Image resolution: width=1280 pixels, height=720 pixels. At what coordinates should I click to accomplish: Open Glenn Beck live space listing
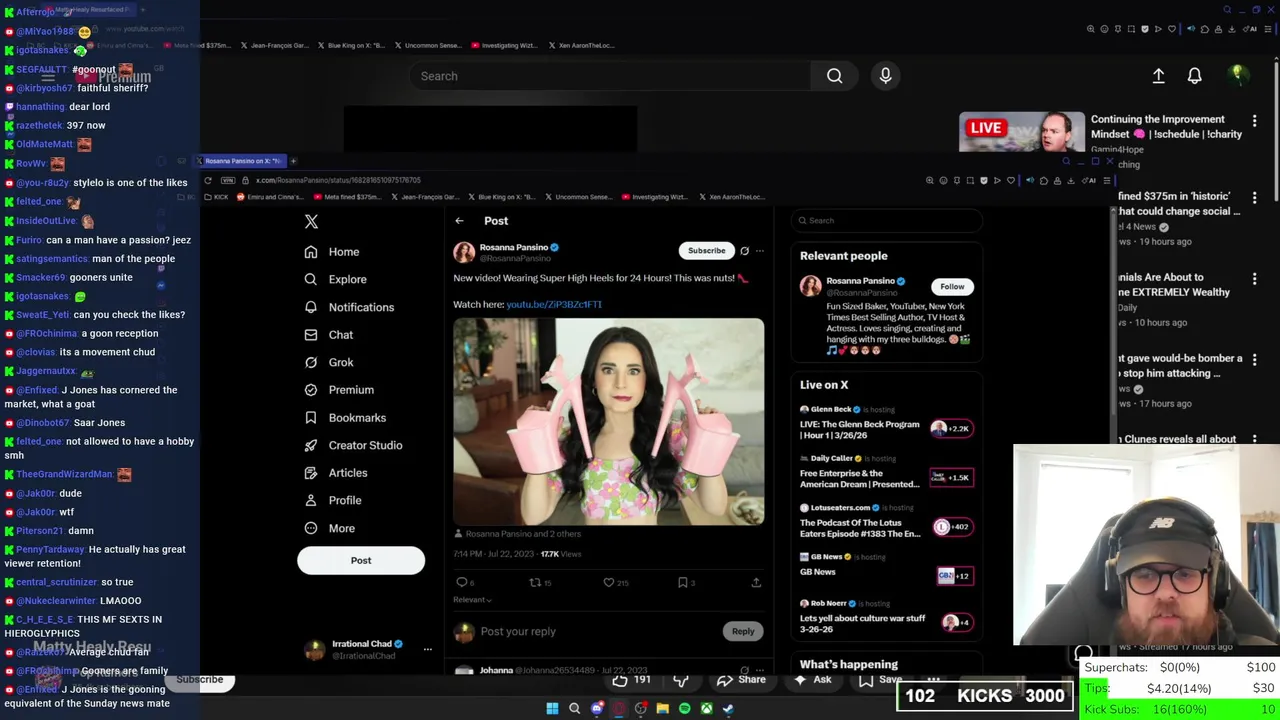[886, 424]
